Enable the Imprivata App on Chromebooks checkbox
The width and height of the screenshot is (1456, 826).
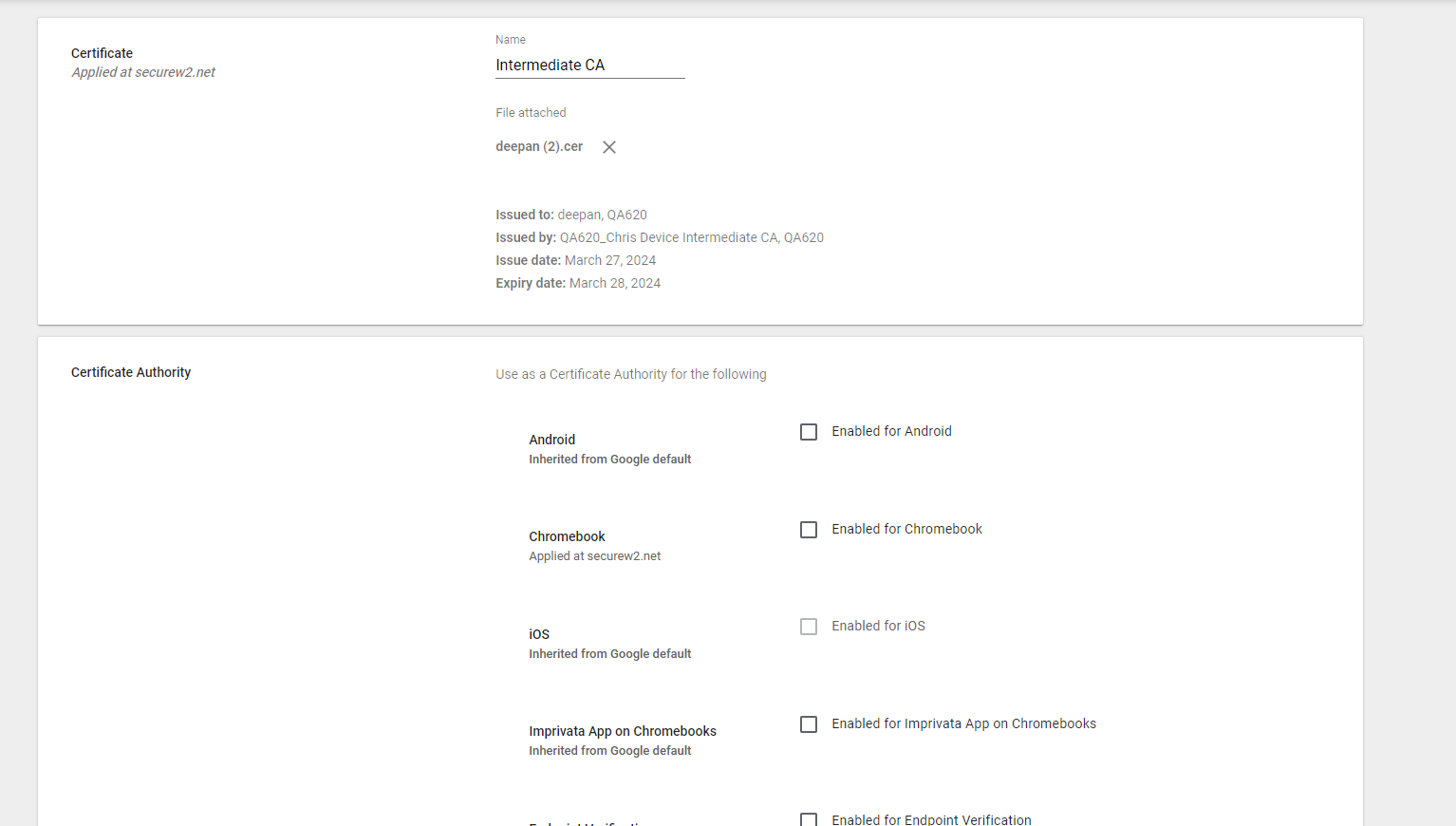click(x=809, y=724)
